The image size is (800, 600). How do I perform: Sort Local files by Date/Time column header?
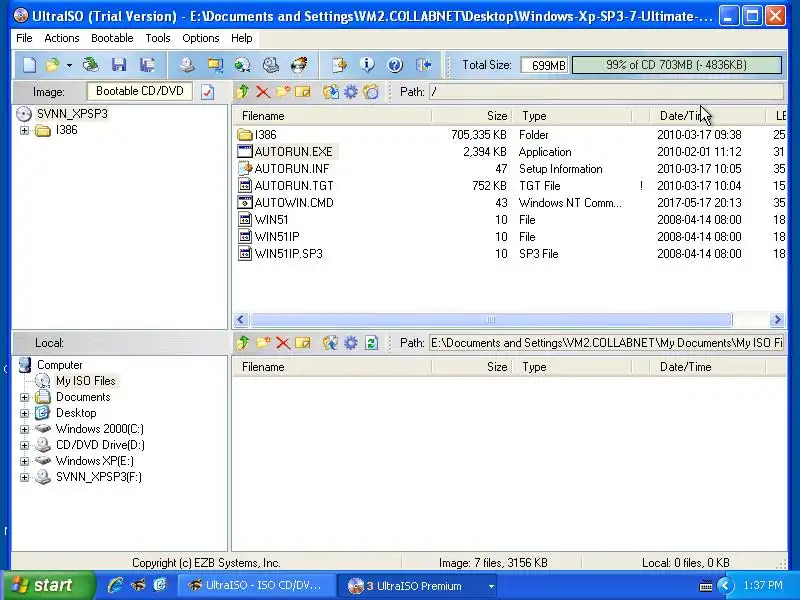click(x=707, y=367)
